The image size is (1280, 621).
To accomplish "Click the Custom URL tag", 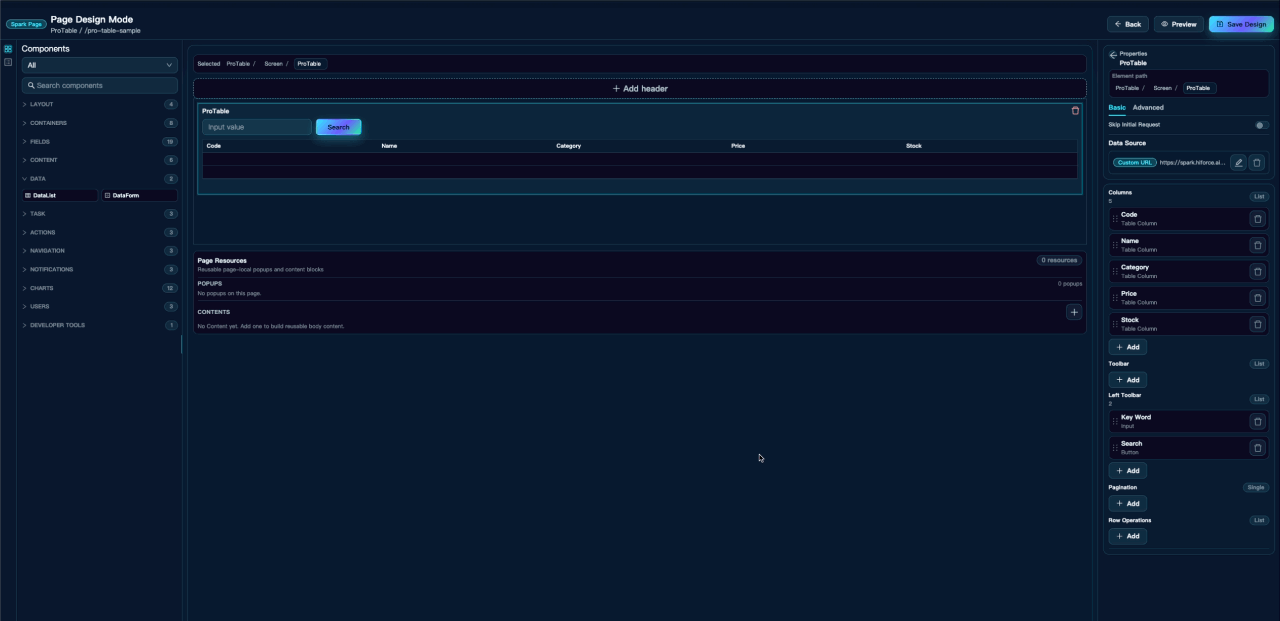I will tap(1135, 162).
